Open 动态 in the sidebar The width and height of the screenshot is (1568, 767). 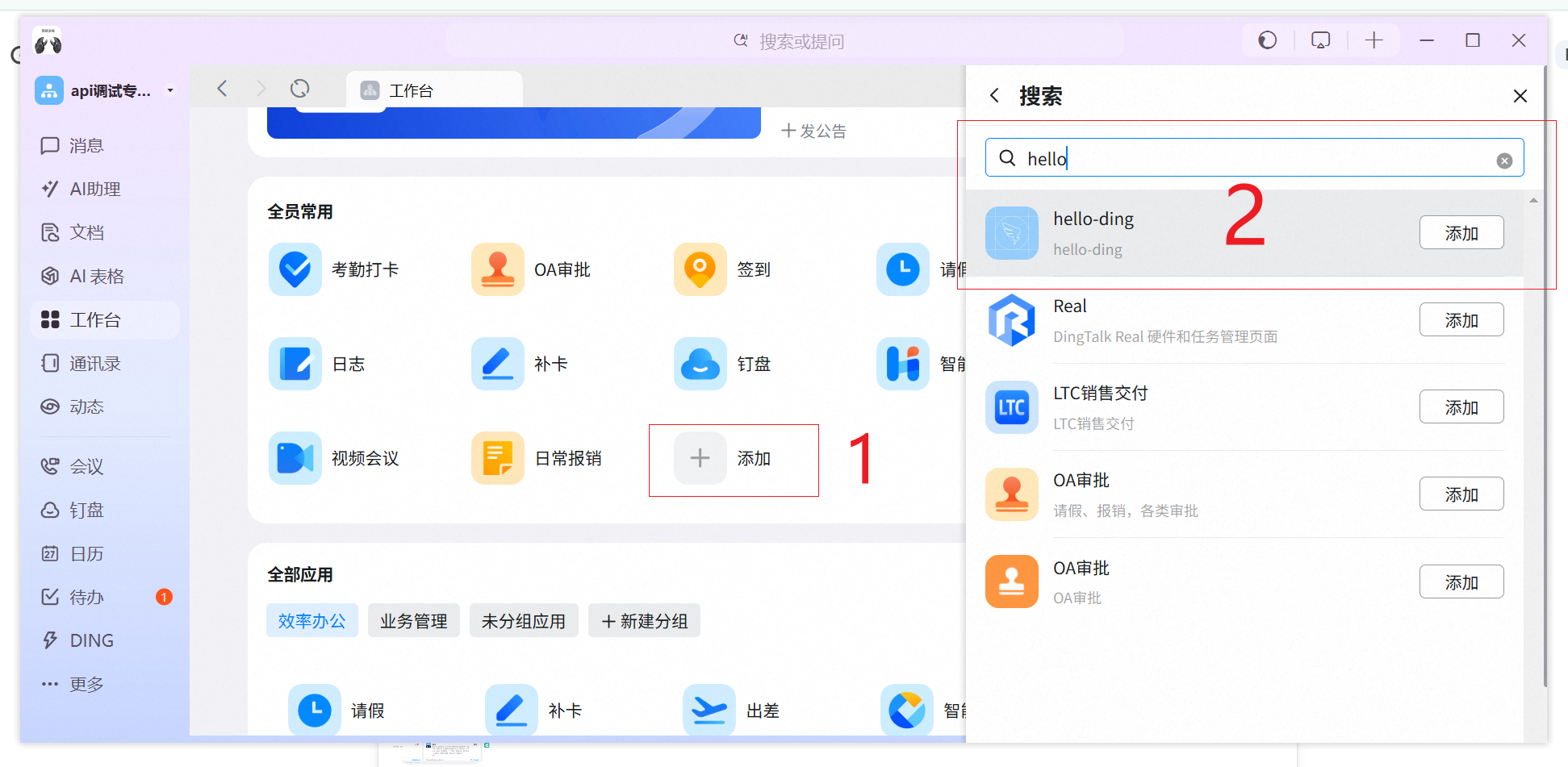tap(105, 406)
